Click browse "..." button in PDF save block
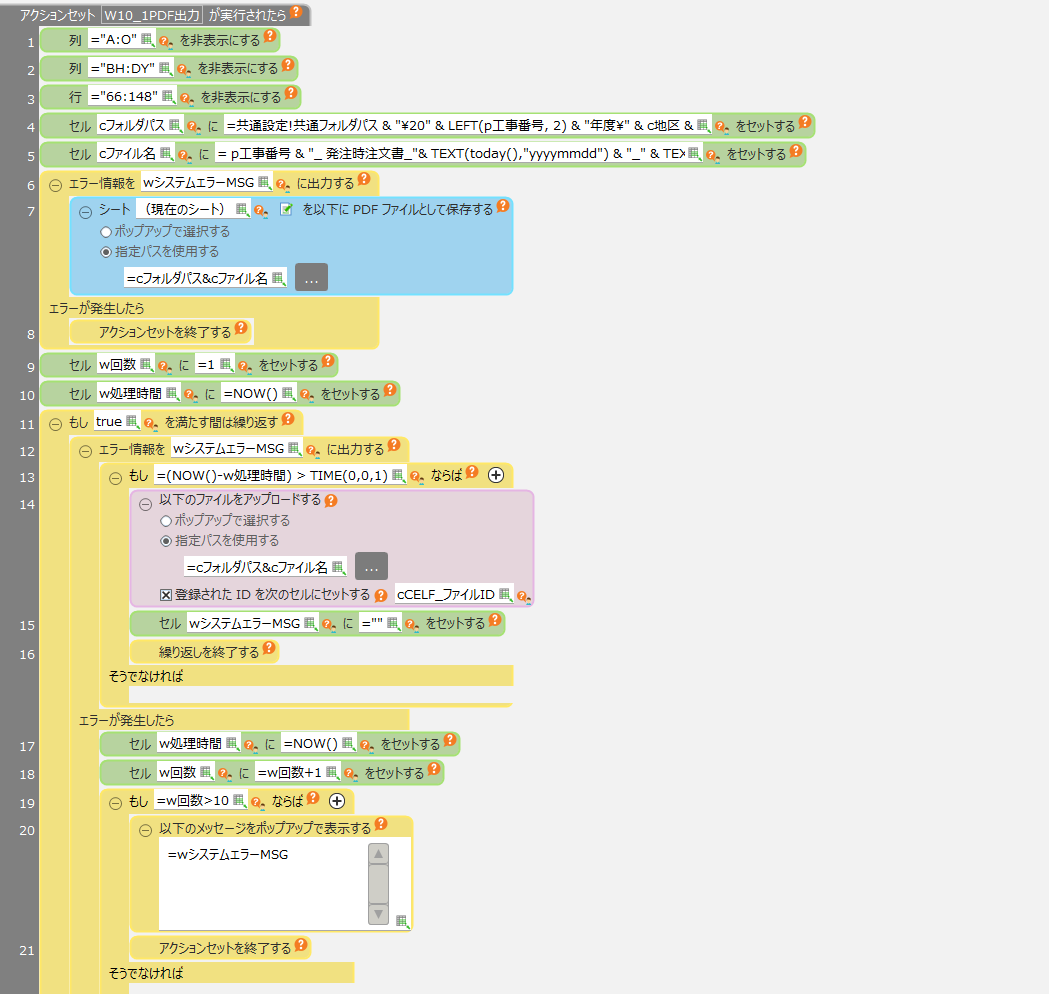 [311, 279]
